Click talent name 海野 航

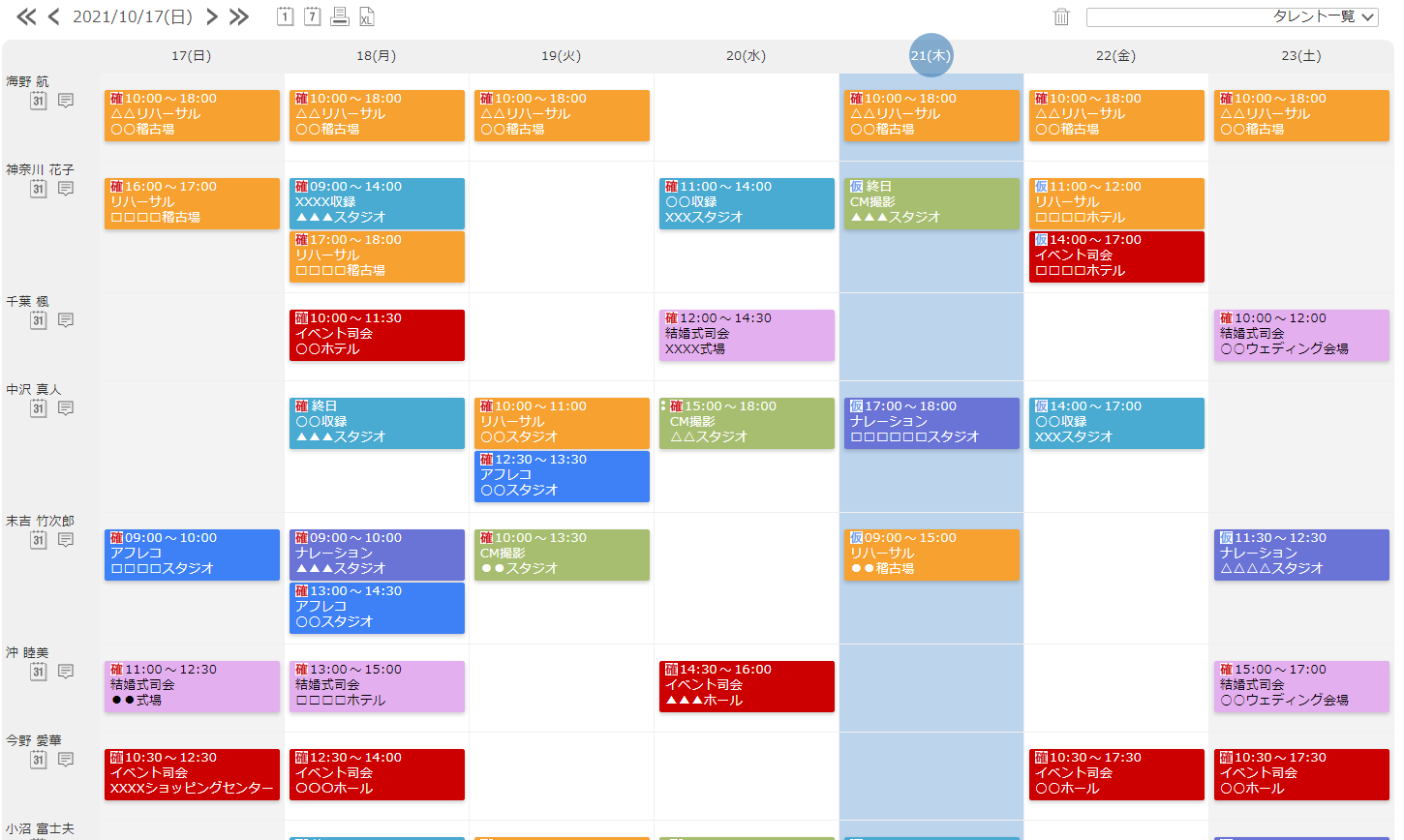(x=27, y=81)
